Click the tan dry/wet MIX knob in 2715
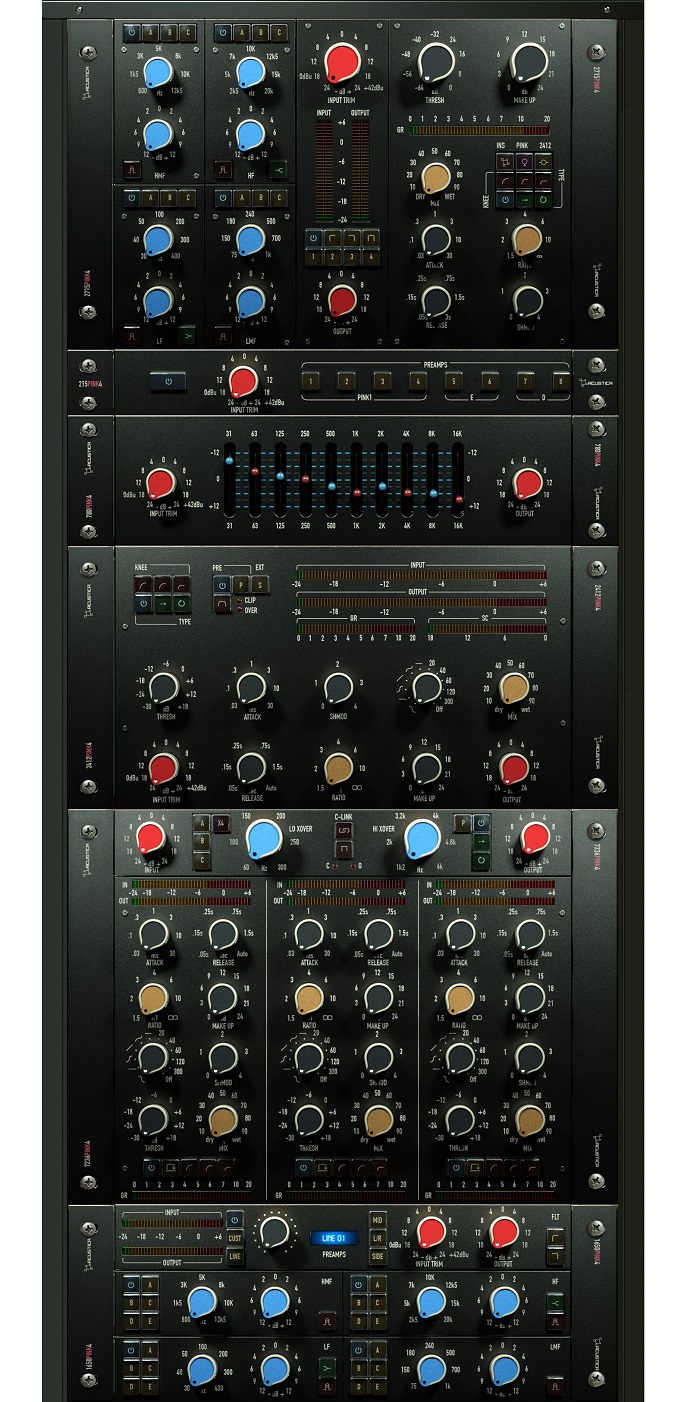 434,177
